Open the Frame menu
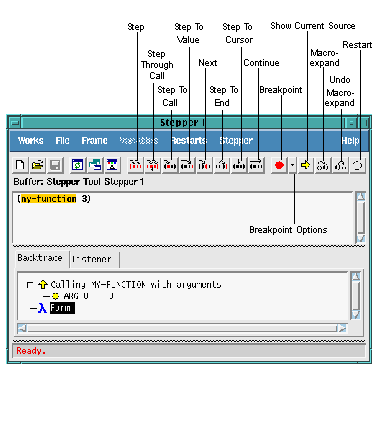The width and height of the screenshot is (383, 427). tap(94, 141)
